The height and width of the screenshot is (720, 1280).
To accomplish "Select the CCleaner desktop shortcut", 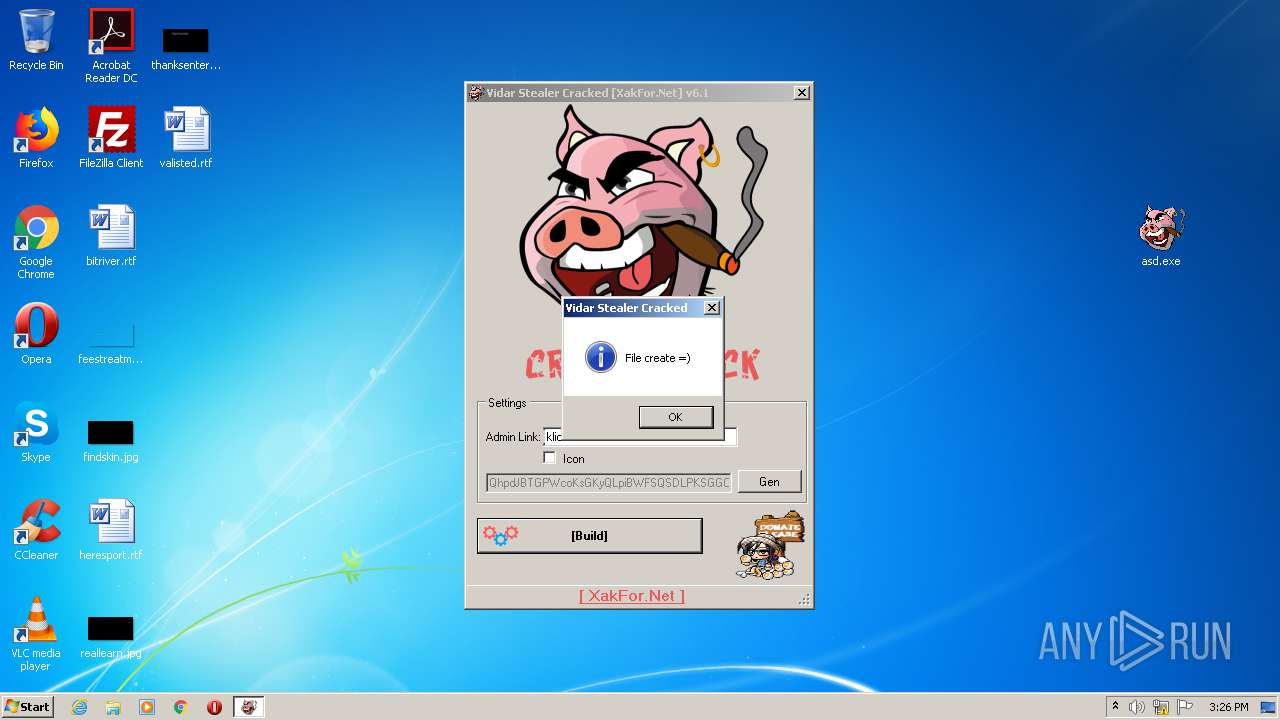I will pos(36,530).
